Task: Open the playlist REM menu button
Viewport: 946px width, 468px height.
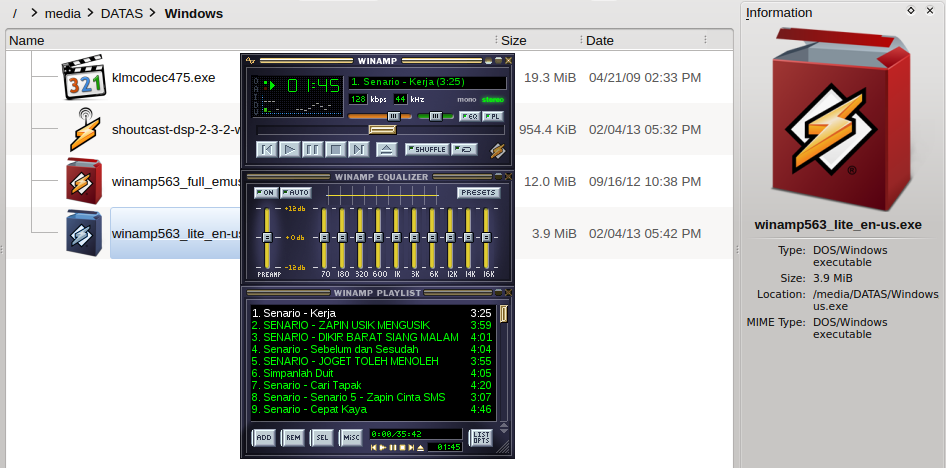Action: pos(293,438)
